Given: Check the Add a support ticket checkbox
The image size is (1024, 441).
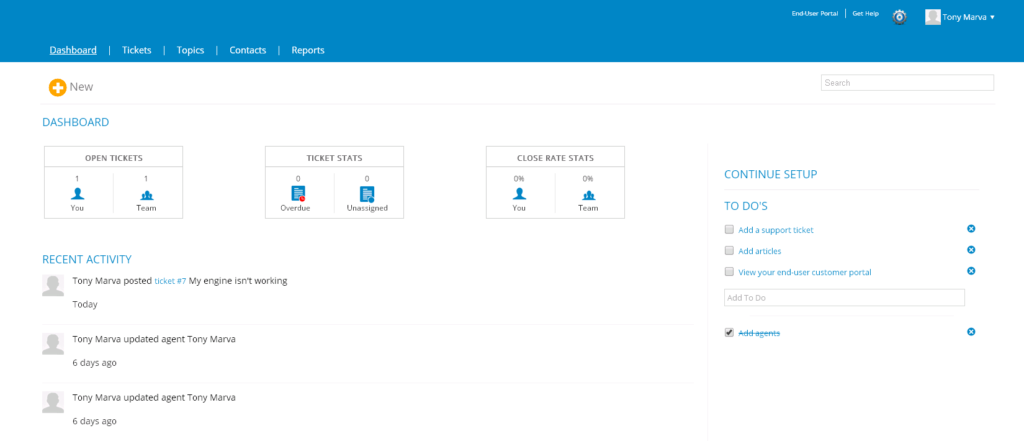Looking at the screenshot, I should pos(729,229).
